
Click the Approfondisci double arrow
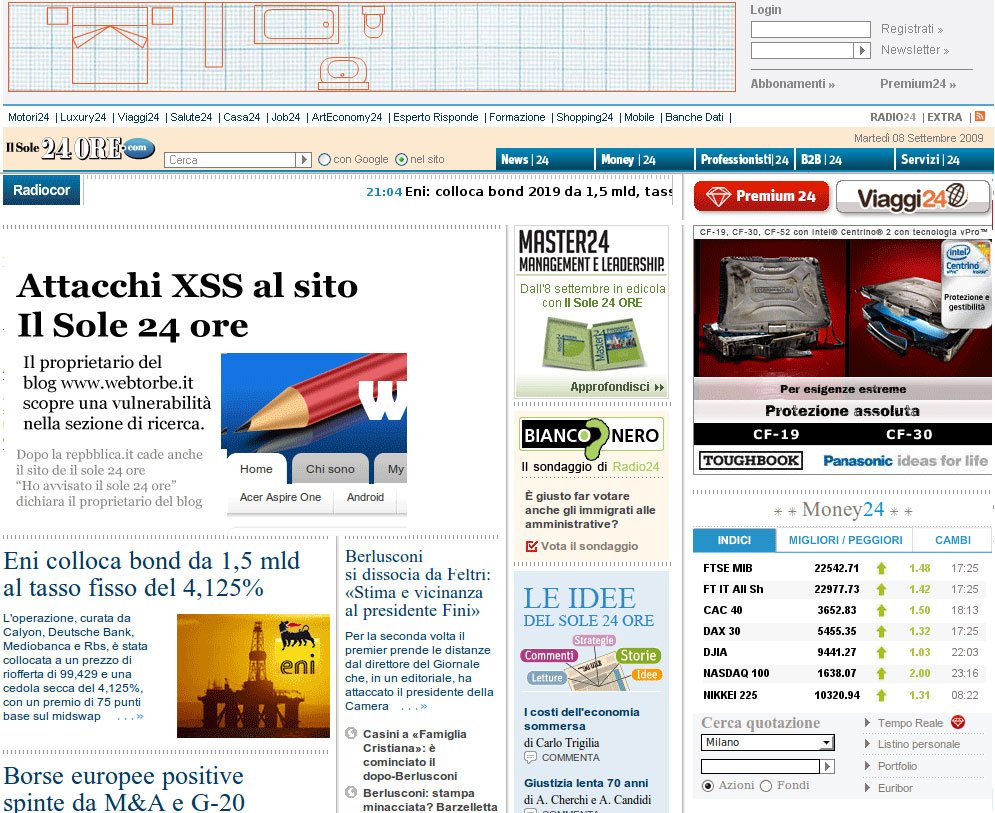659,387
